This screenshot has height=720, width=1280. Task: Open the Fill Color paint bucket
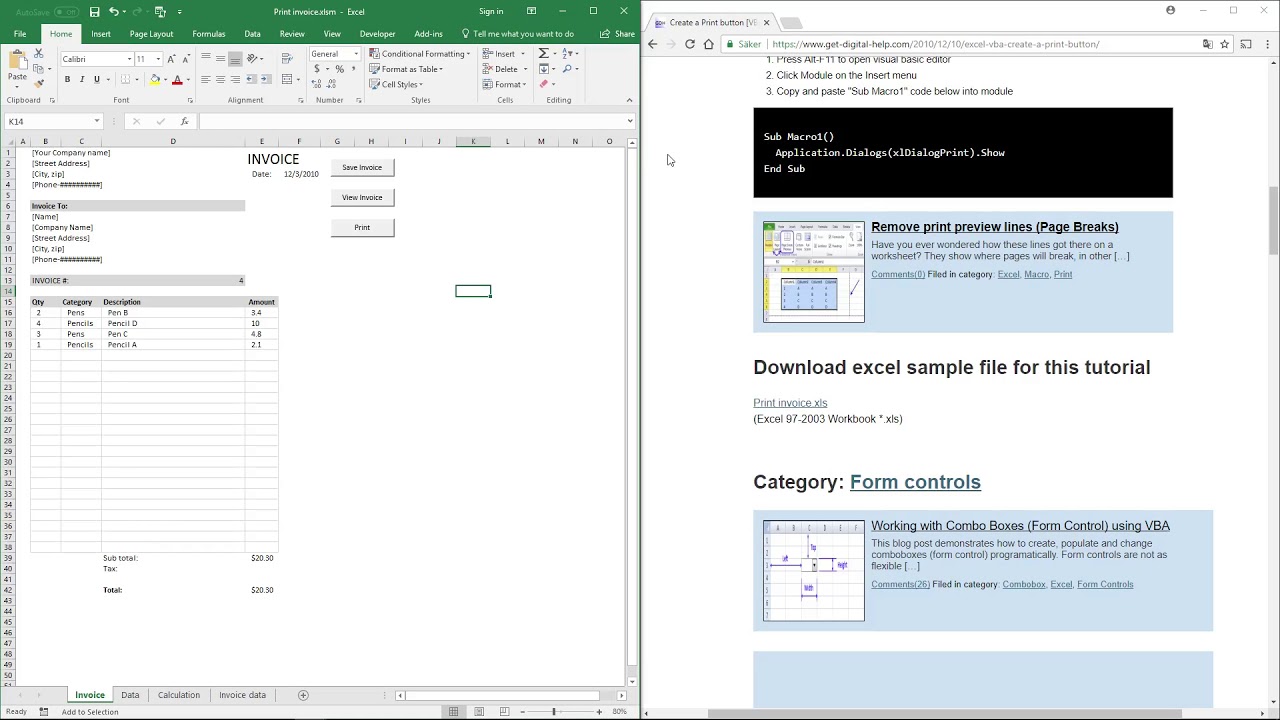coord(154,79)
